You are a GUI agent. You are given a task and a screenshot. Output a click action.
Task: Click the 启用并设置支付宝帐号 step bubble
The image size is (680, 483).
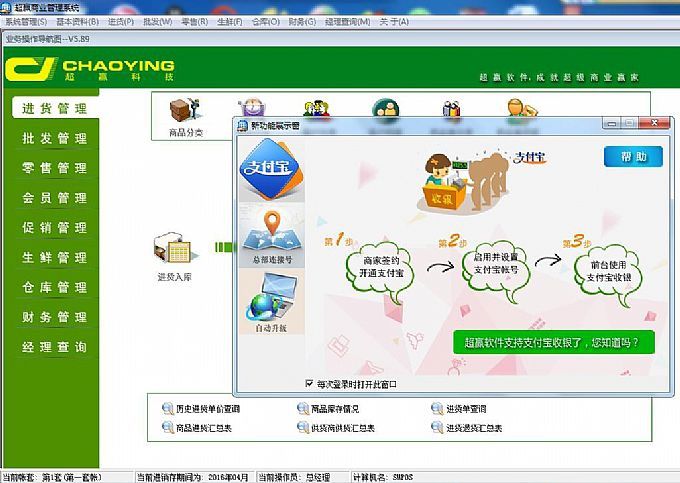coord(496,267)
